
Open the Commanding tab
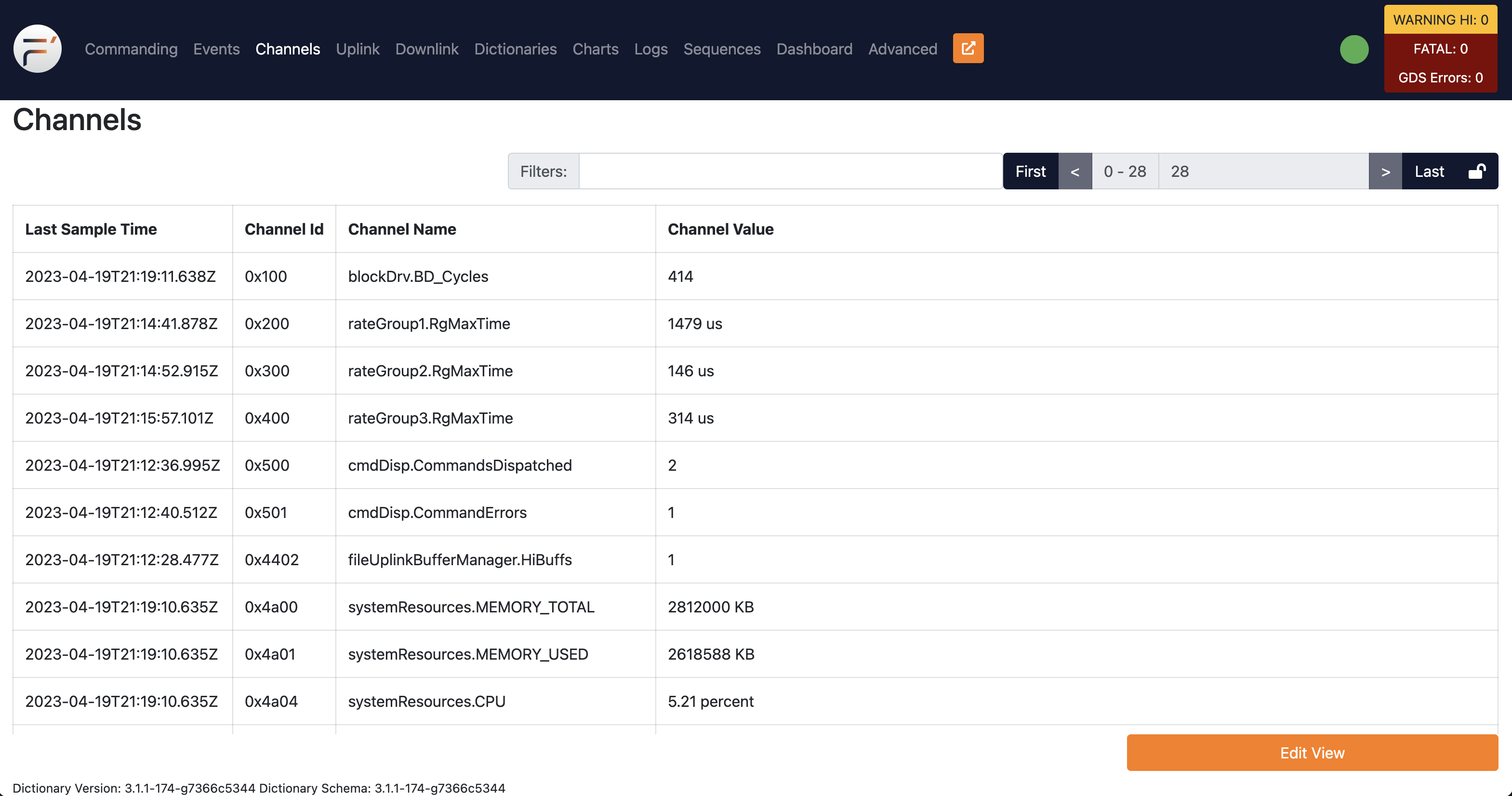(131, 49)
